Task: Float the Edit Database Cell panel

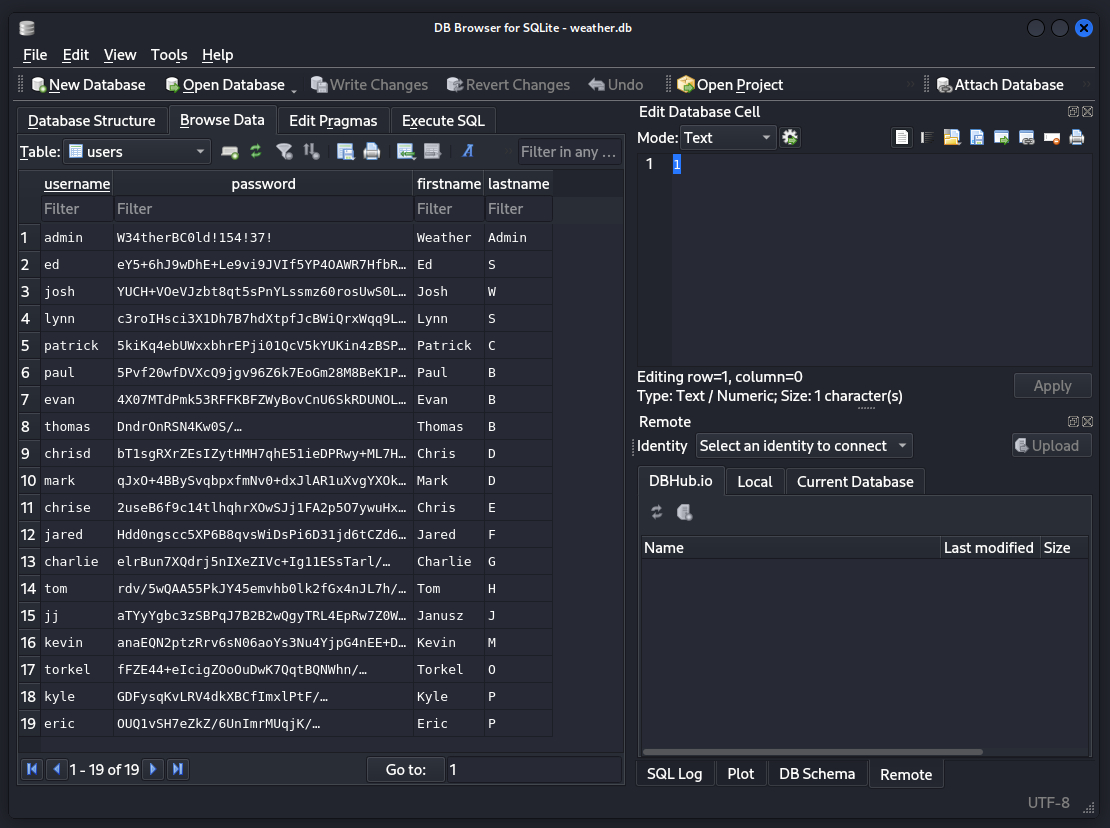Action: pyautogui.click(x=1073, y=112)
